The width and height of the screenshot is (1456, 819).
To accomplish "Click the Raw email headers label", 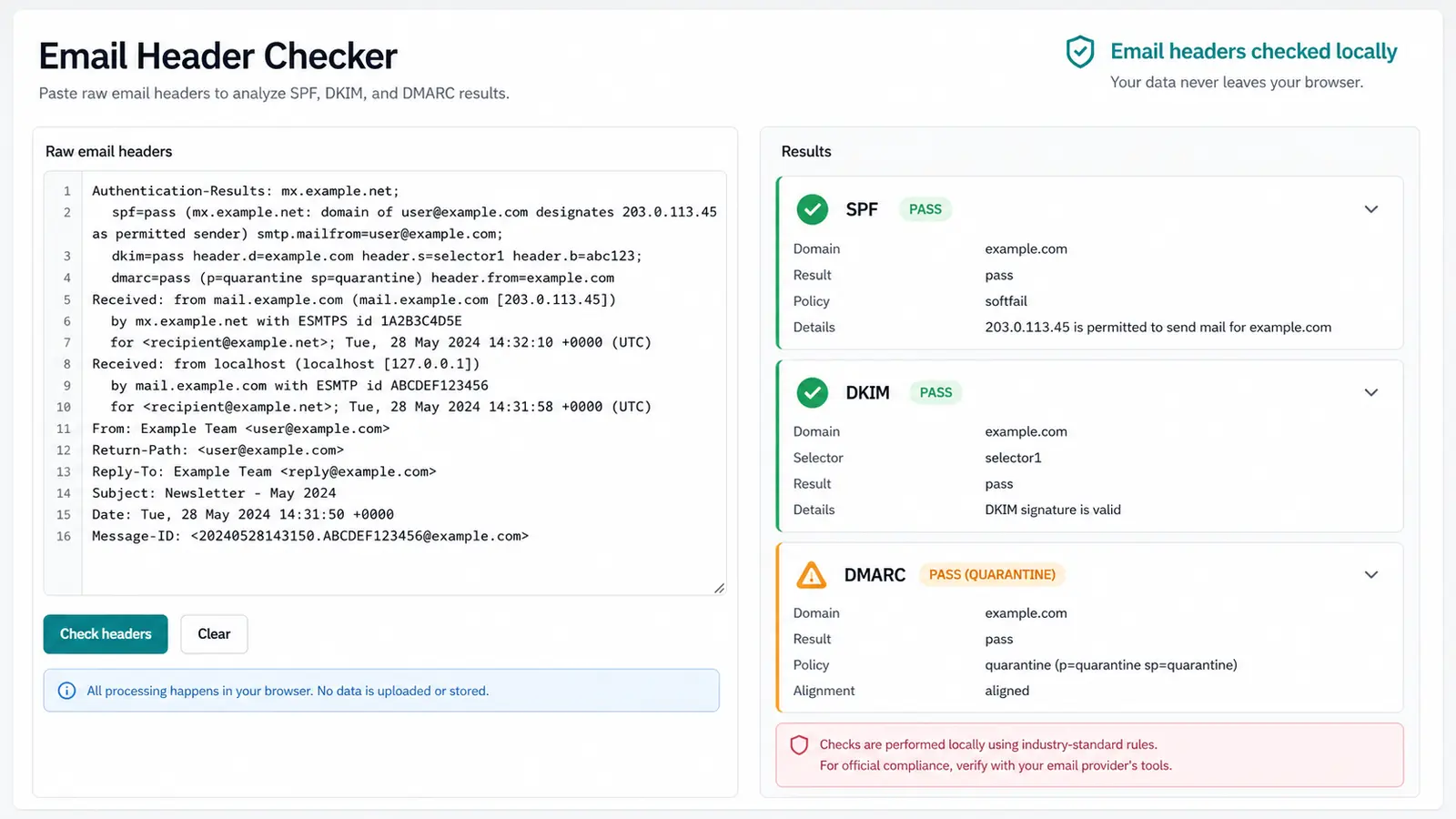I will pyautogui.click(x=108, y=151).
